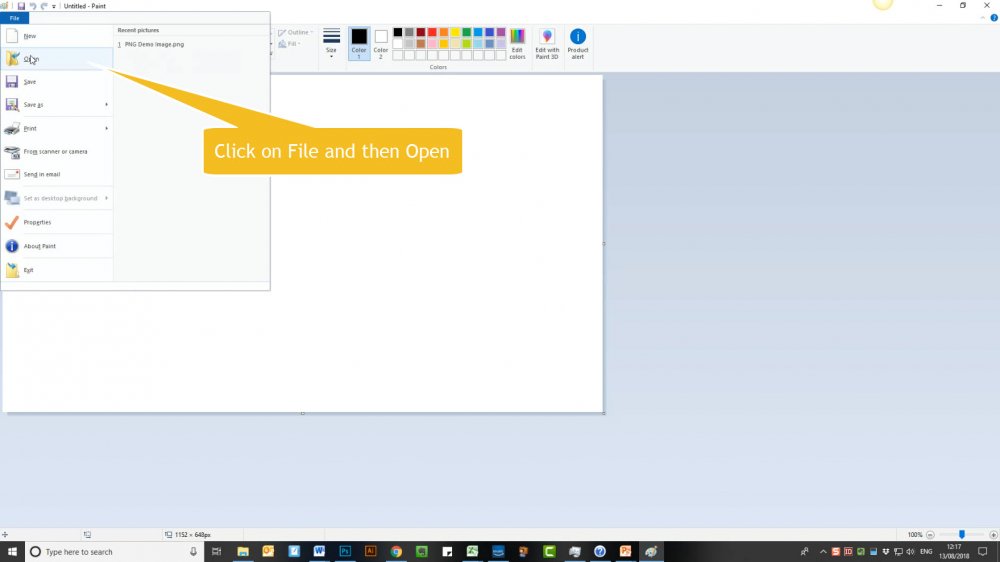Screen dimensions: 1000x562
Task: Expand Set as desktop background submenu arrow
Action: (x=107, y=198)
